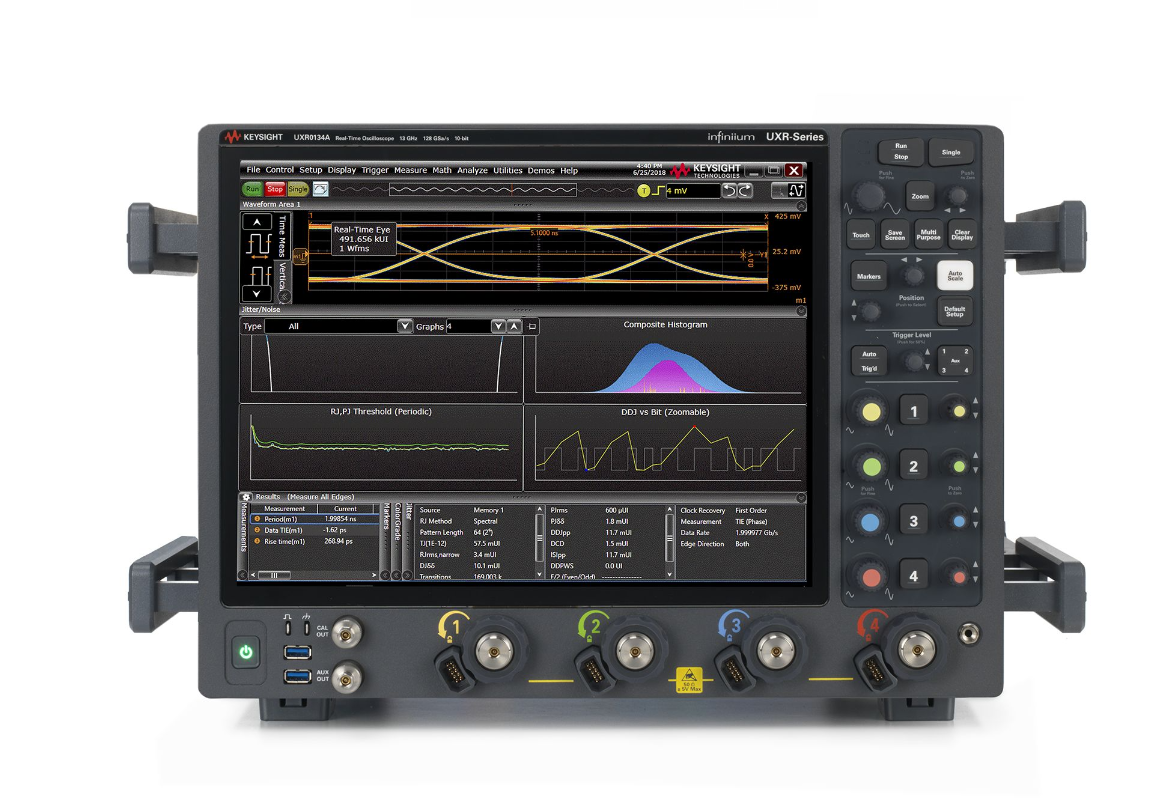
Task: Click the trigger level 4 mV field
Action: 692,190
